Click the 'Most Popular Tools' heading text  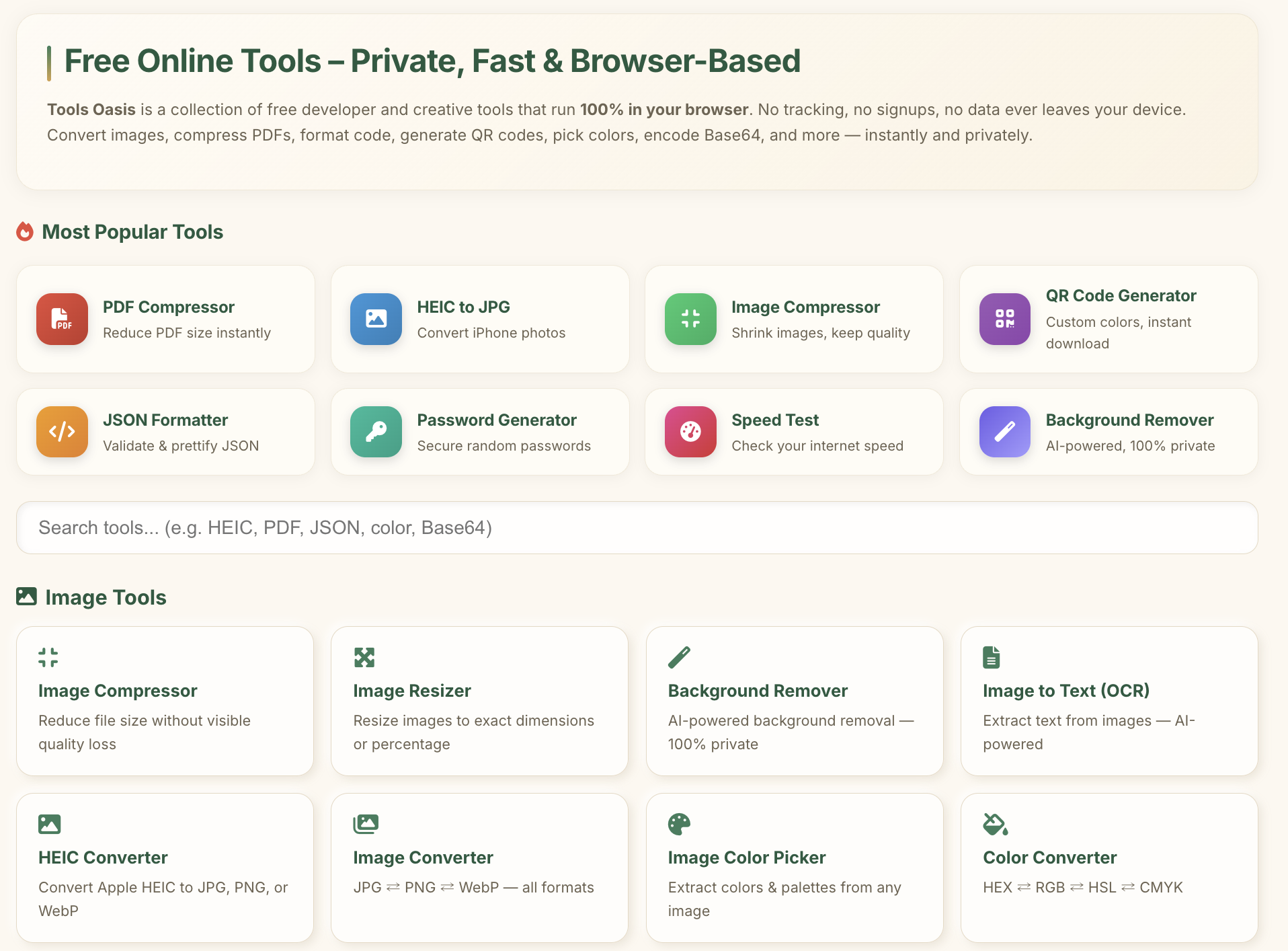click(132, 232)
